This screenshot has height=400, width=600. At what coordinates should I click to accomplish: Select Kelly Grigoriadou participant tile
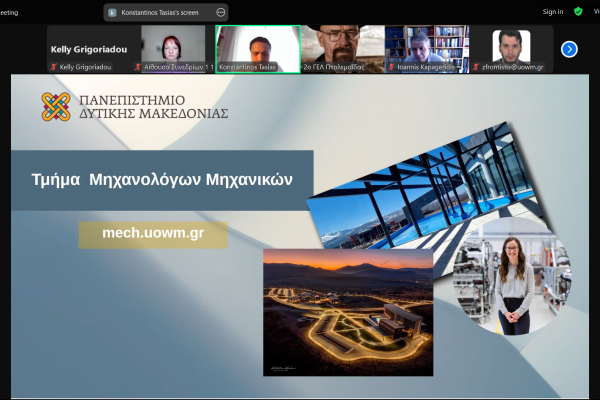(x=89, y=49)
